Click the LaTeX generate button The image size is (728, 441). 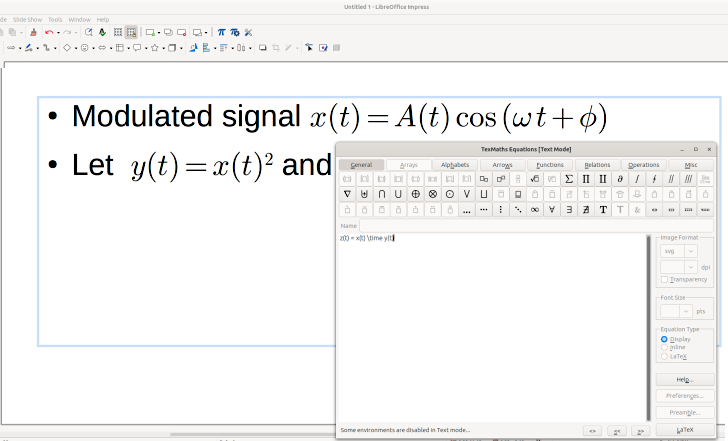[x=685, y=430]
